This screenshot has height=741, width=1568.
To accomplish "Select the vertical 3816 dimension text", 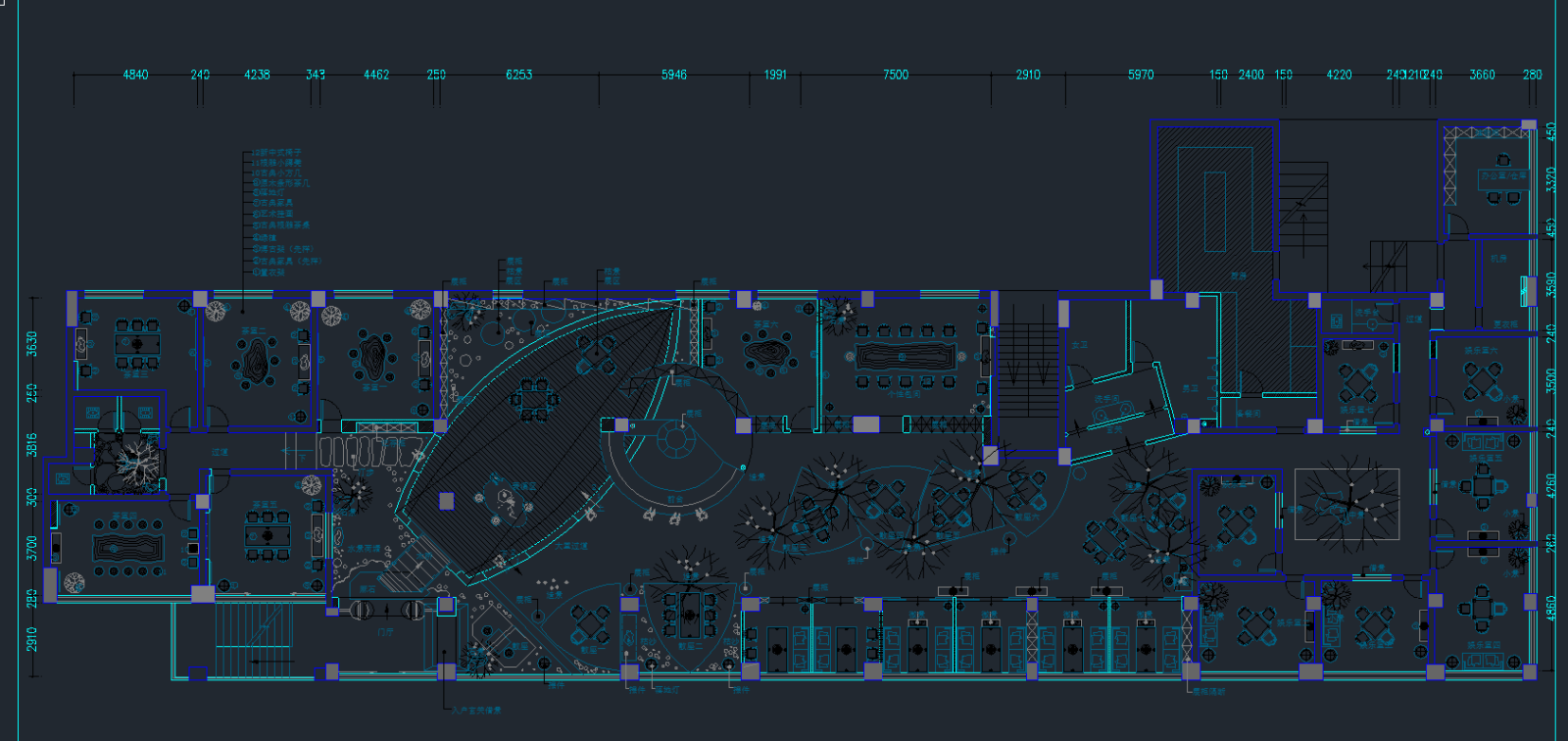I will coord(32,444).
